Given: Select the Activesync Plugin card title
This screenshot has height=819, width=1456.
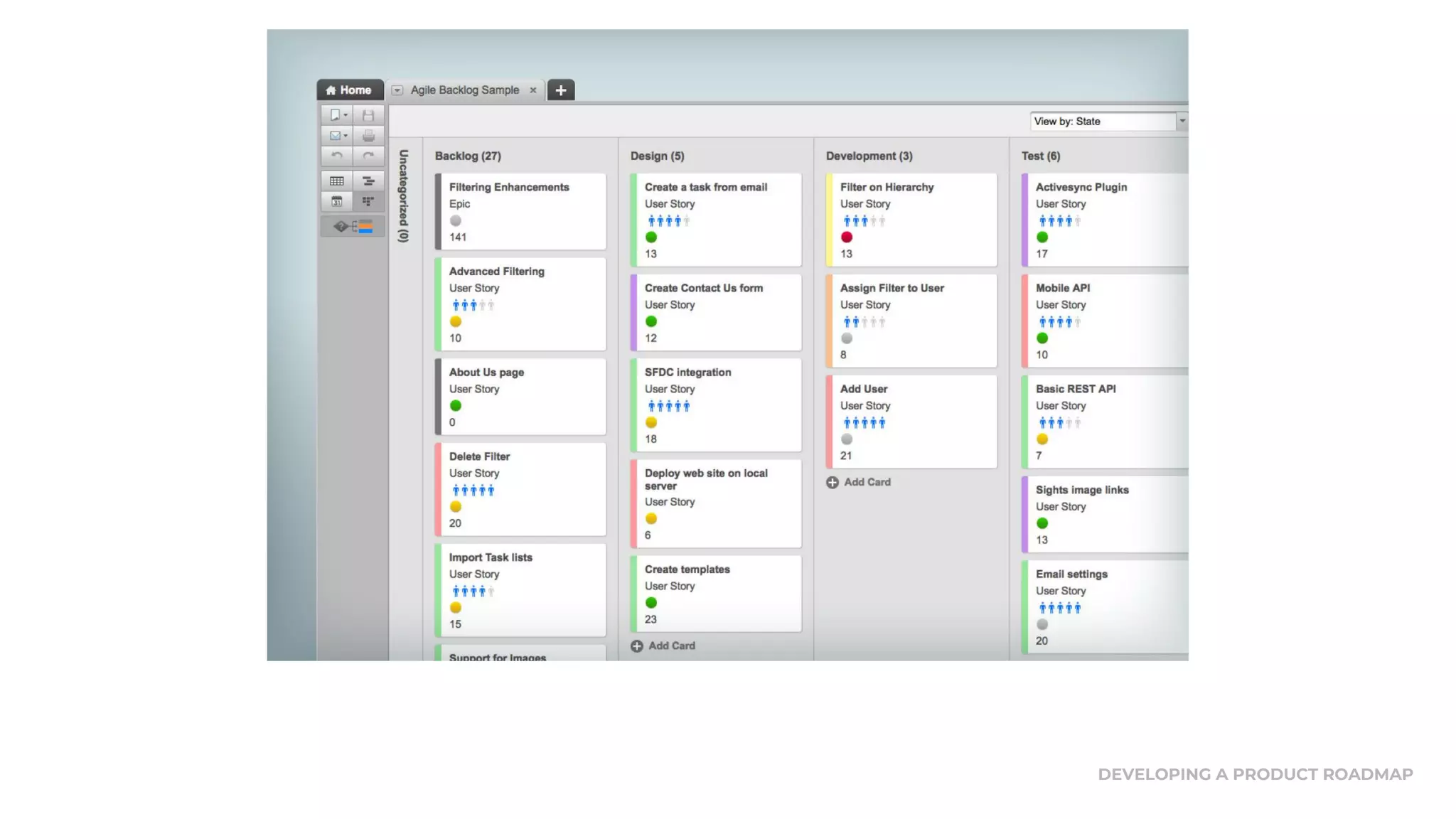Looking at the screenshot, I should pos(1081,187).
